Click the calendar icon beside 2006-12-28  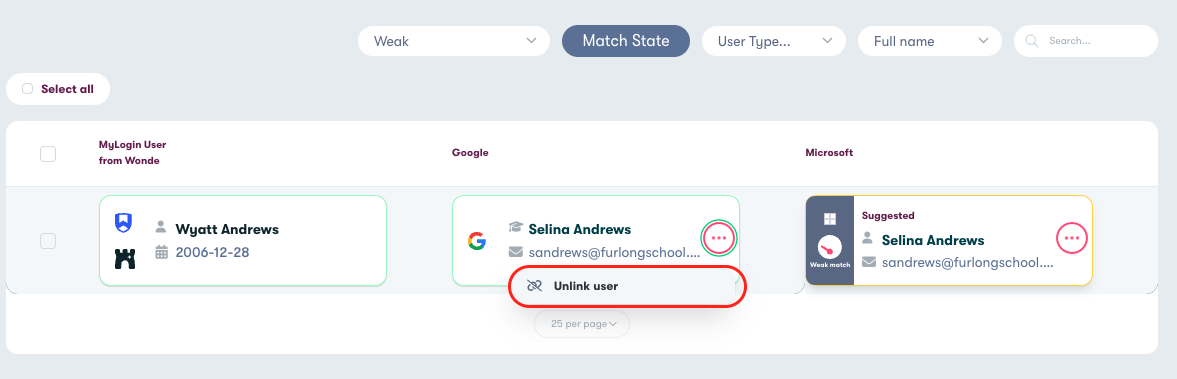(x=161, y=252)
